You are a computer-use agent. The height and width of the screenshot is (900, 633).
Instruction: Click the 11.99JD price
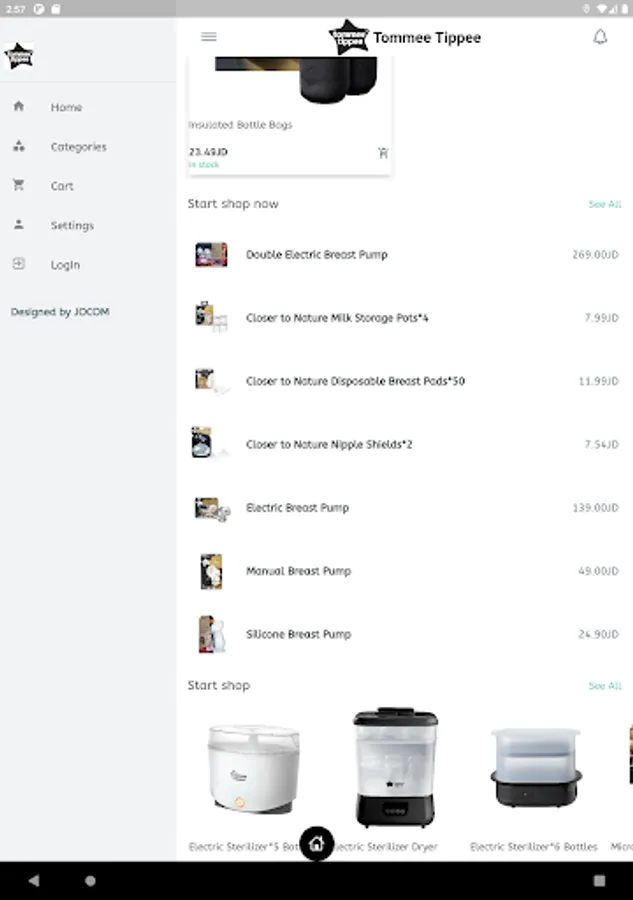tap(599, 381)
